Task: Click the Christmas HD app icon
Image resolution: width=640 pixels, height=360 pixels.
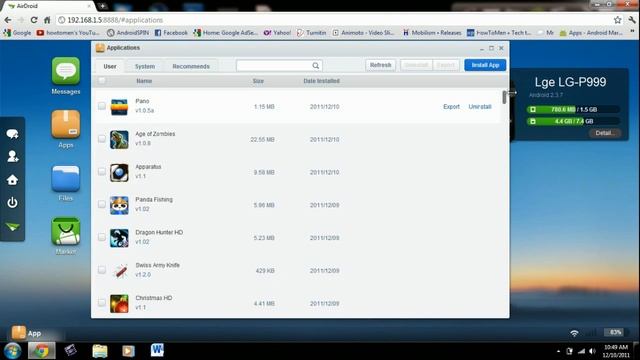Action: click(x=119, y=304)
